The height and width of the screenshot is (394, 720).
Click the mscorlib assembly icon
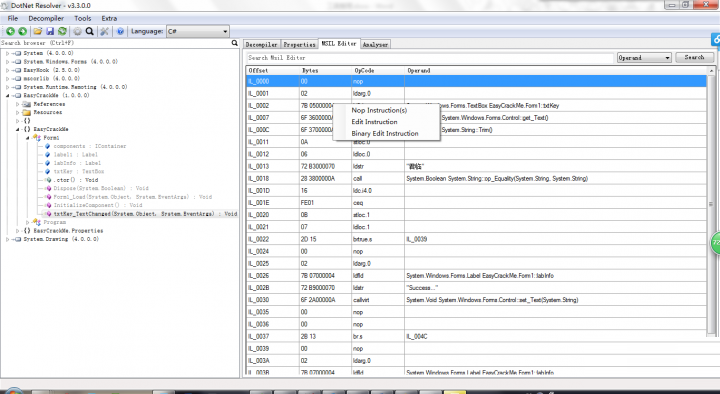point(18,79)
